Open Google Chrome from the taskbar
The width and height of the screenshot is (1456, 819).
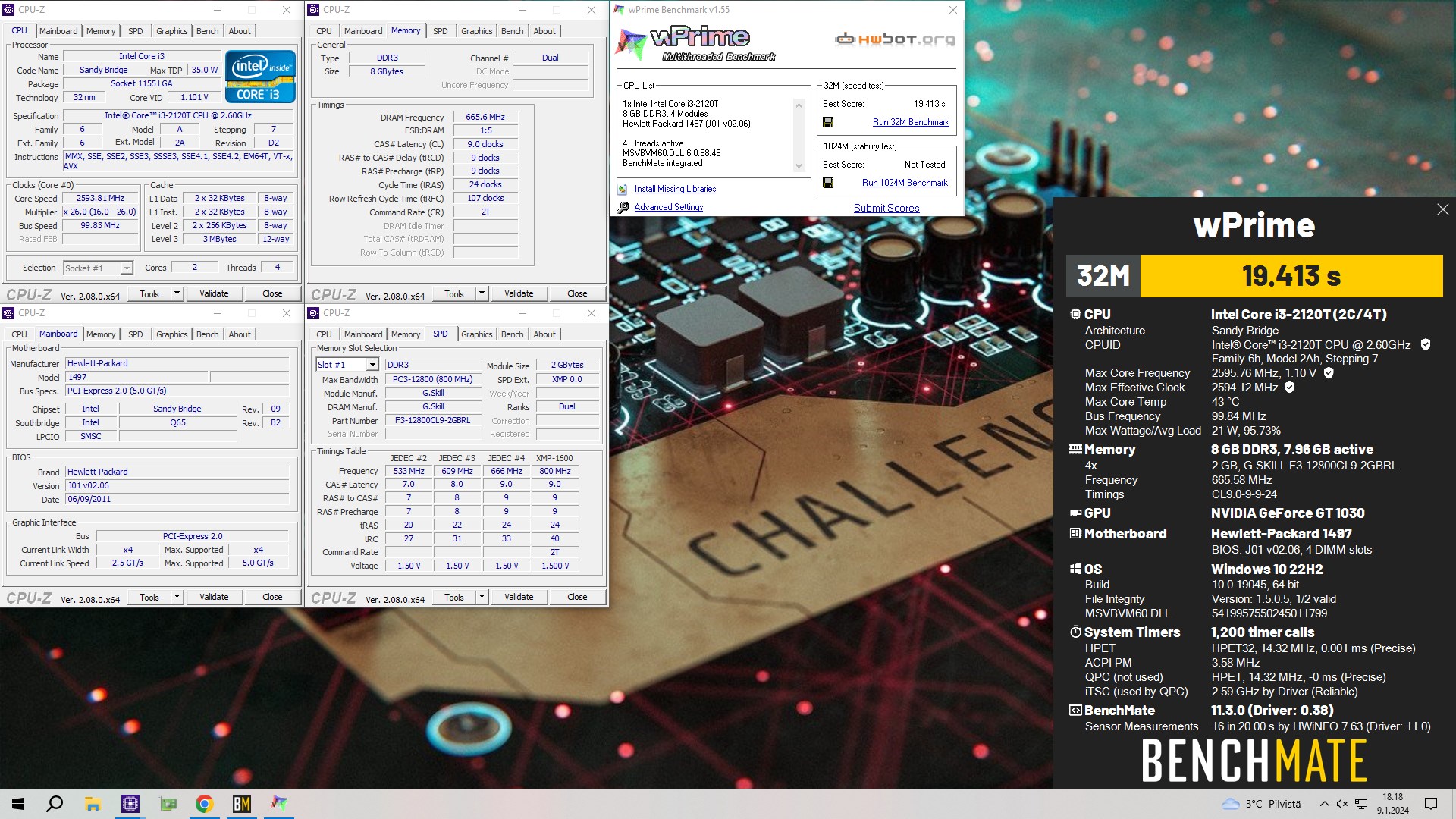tap(205, 804)
